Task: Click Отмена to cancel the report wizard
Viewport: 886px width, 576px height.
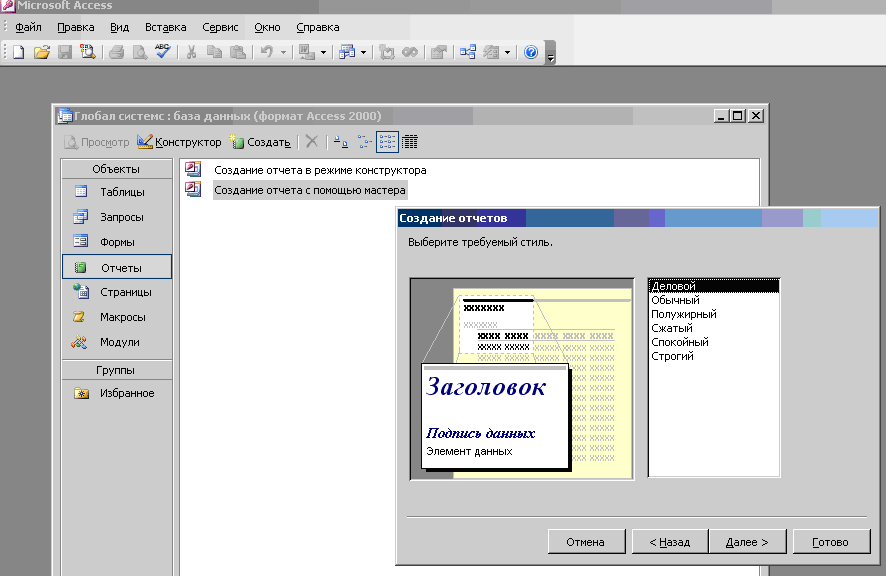Action: click(586, 542)
